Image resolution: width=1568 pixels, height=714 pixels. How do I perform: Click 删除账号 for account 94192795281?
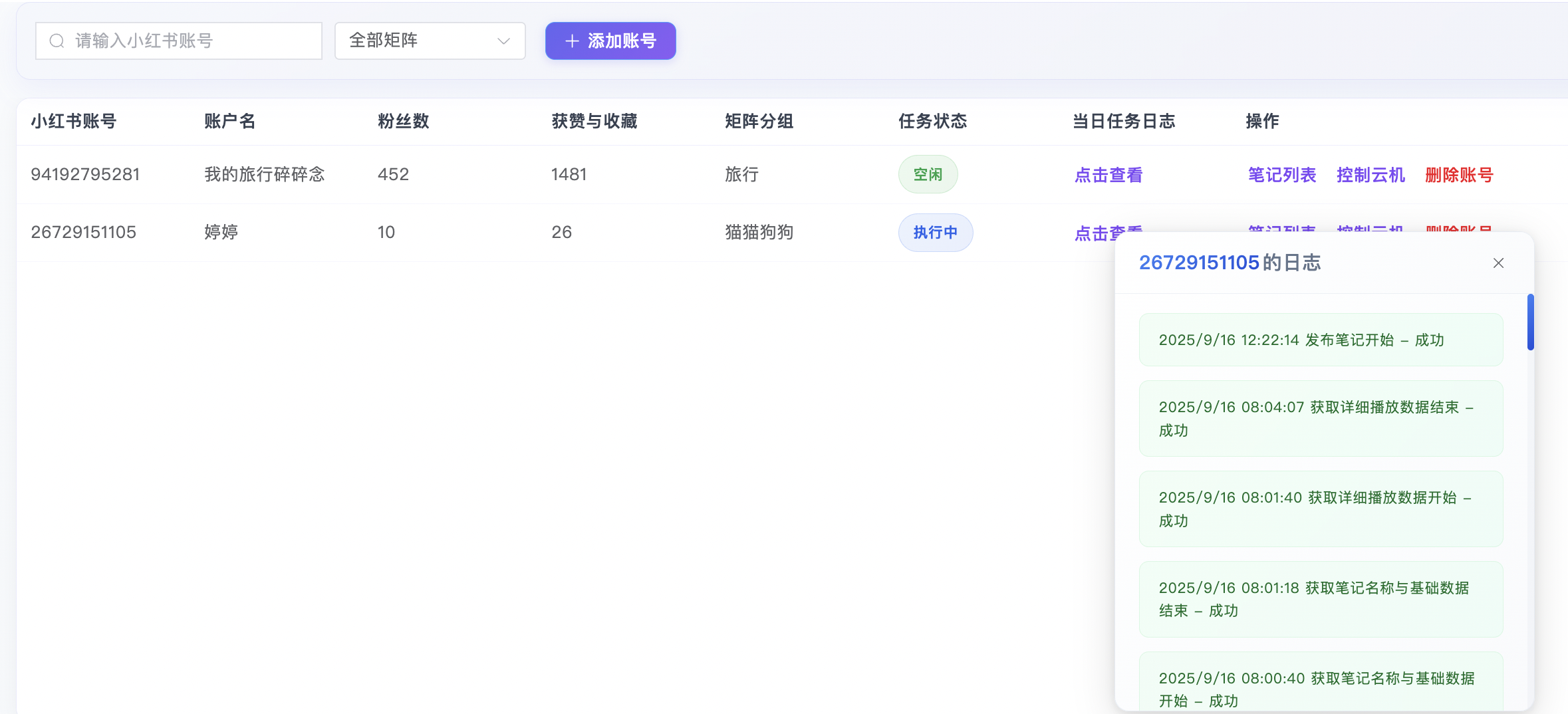(1459, 175)
